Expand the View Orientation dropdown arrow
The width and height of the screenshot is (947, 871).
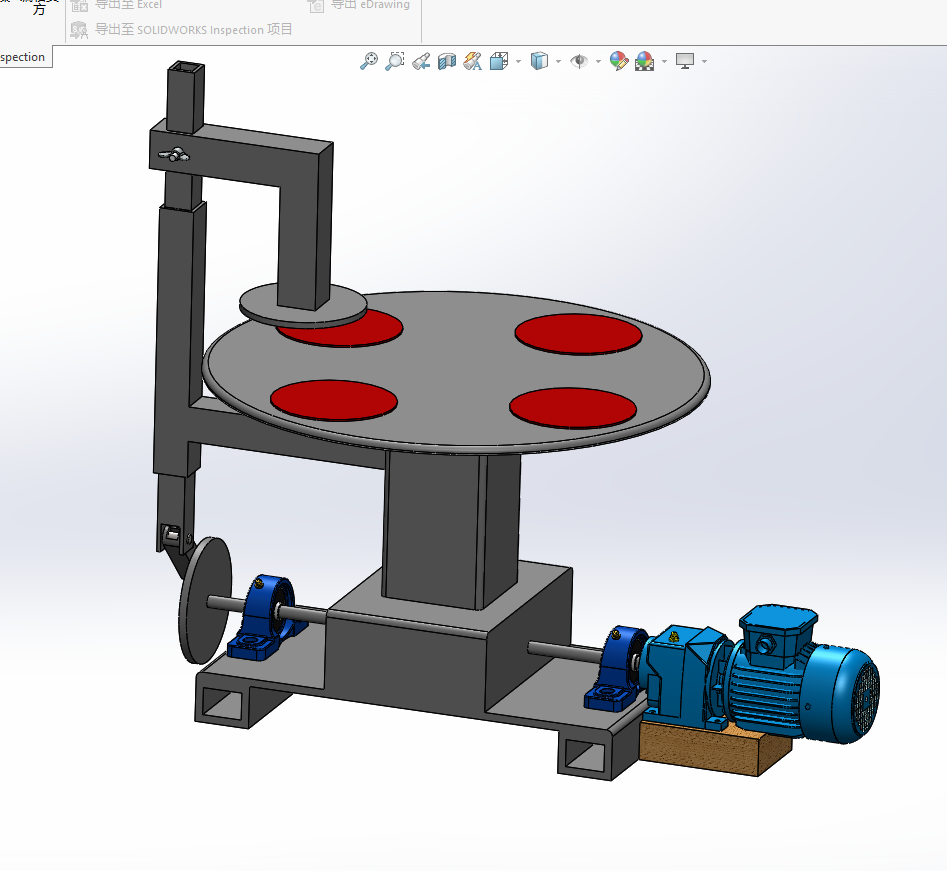[518, 61]
